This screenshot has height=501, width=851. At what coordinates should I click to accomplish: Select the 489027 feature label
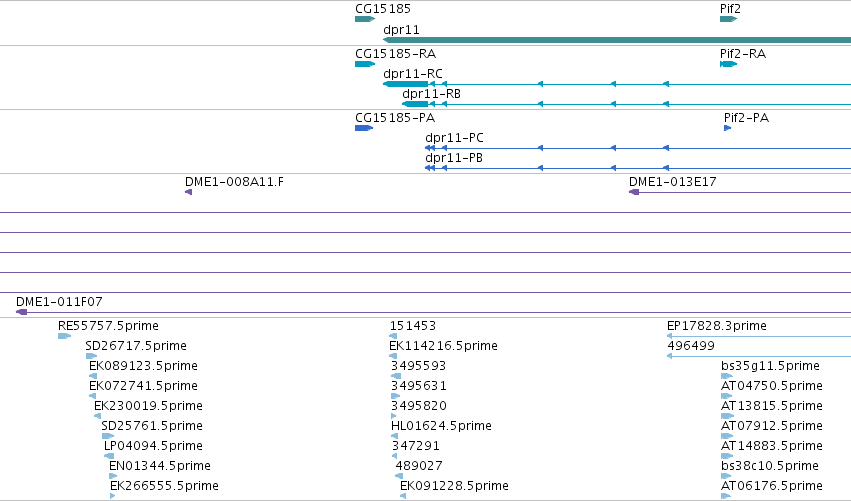point(419,466)
